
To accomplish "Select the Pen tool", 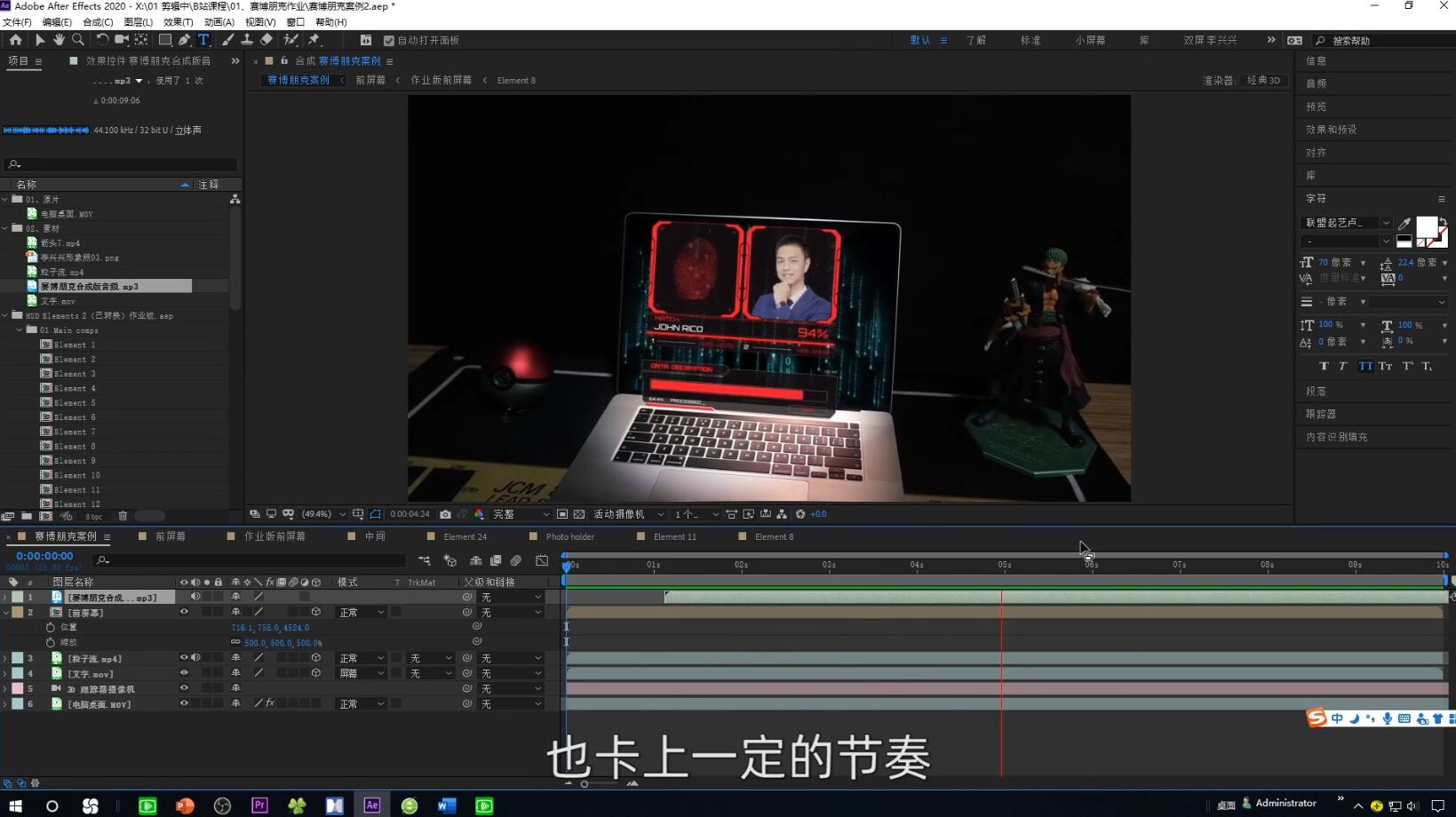I will click(x=184, y=40).
